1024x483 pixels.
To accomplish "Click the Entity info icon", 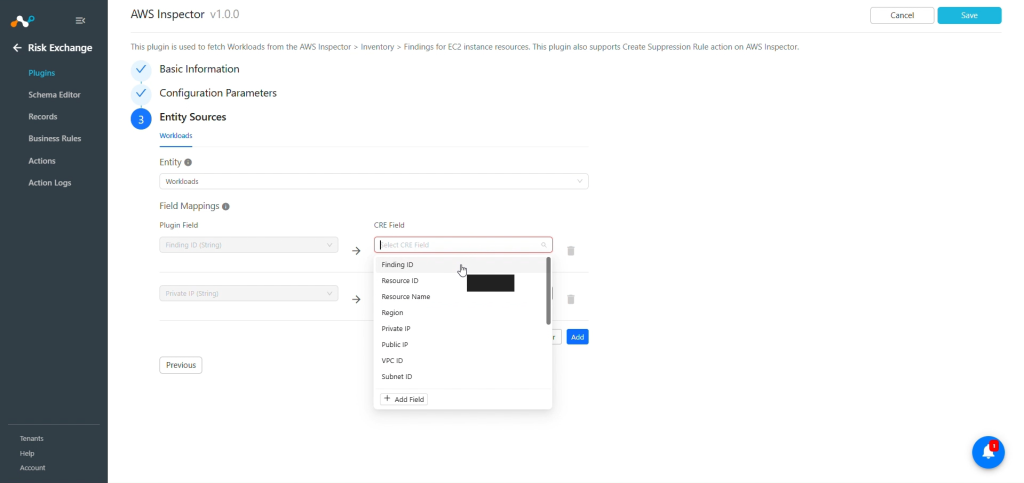I will click(x=188, y=162).
